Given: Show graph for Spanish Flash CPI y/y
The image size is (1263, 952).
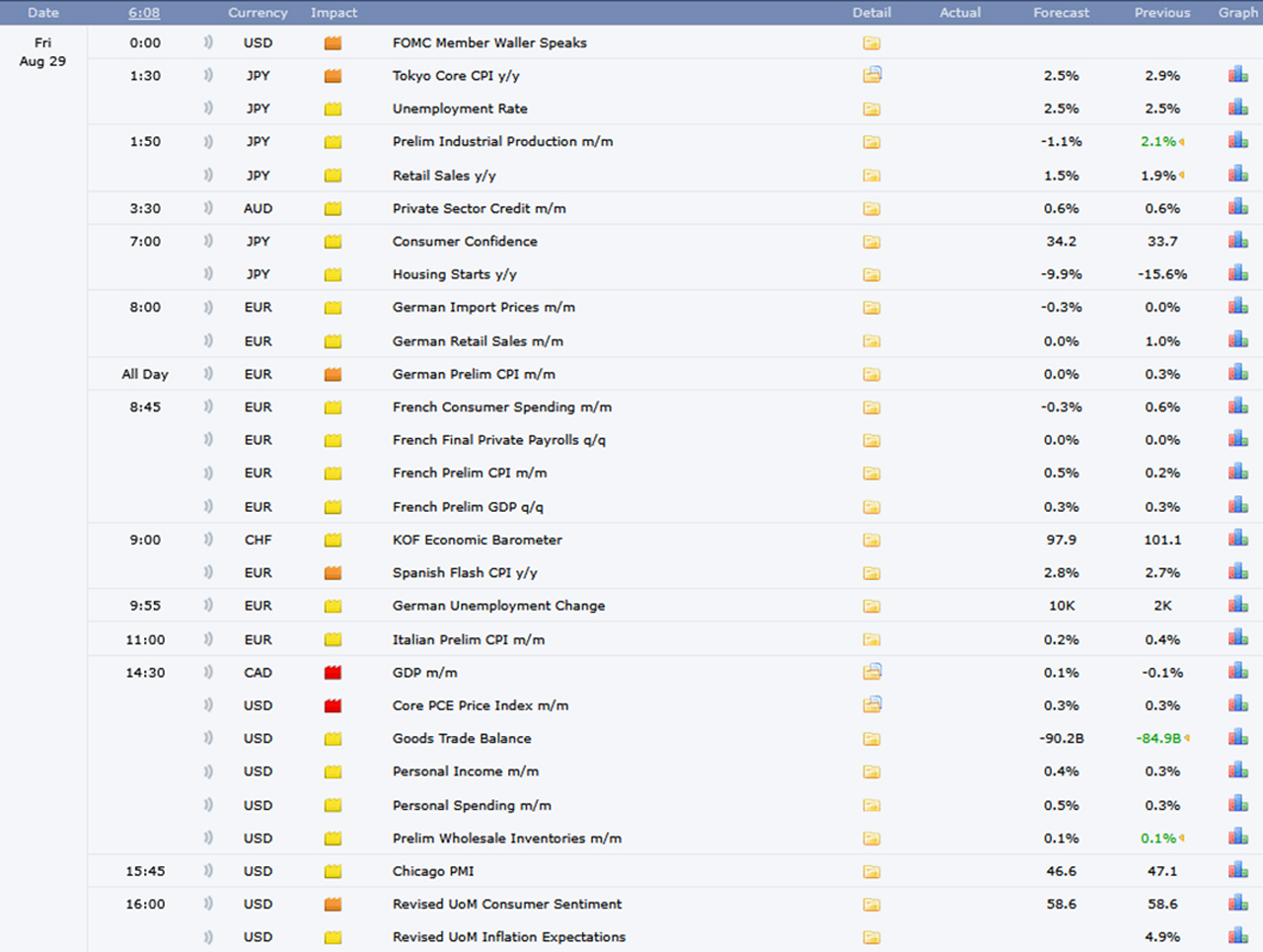Looking at the screenshot, I should pyautogui.click(x=1237, y=572).
